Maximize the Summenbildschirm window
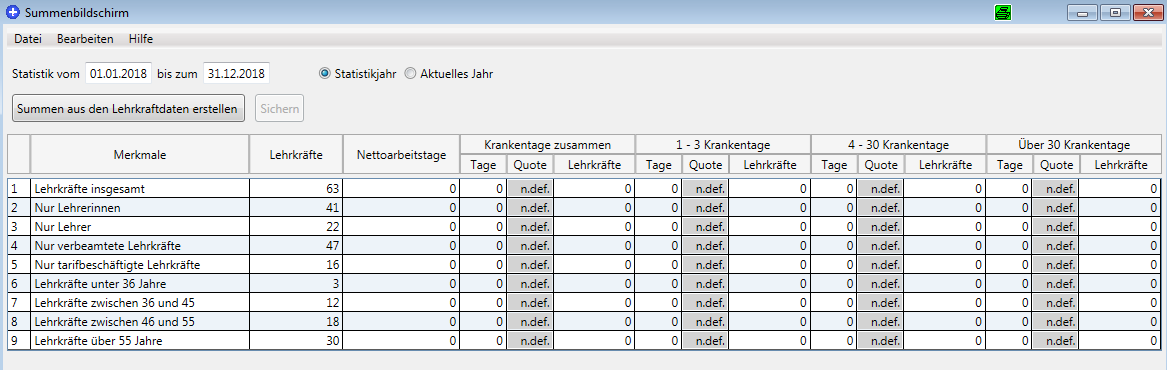 coord(1115,13)
